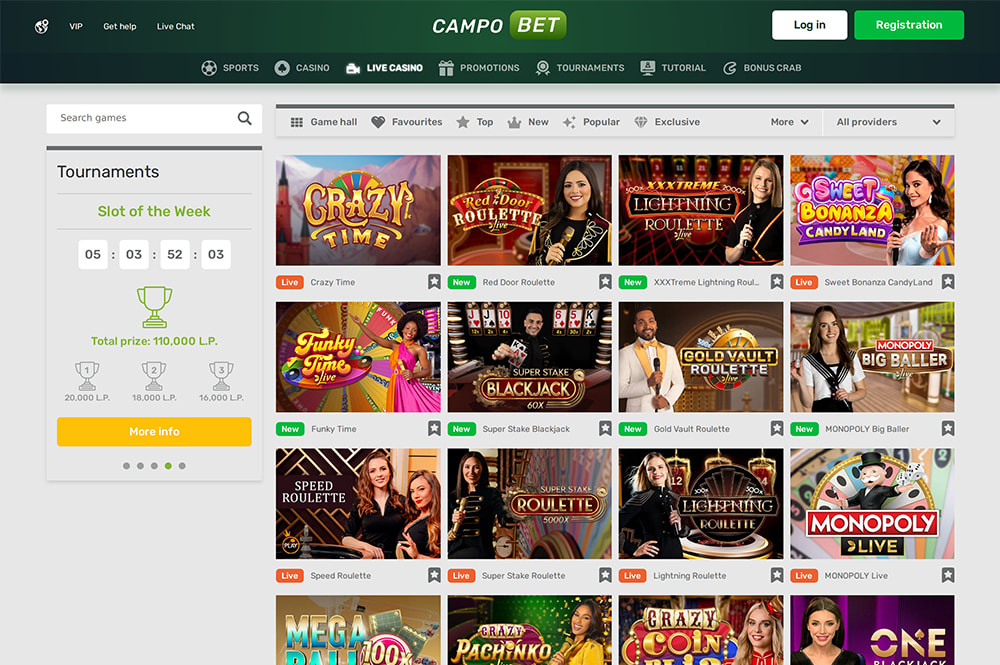Toggle favourite bookmark for MONOPOLY Live
Screen dimensions: 1000x665
coord(948,575)
